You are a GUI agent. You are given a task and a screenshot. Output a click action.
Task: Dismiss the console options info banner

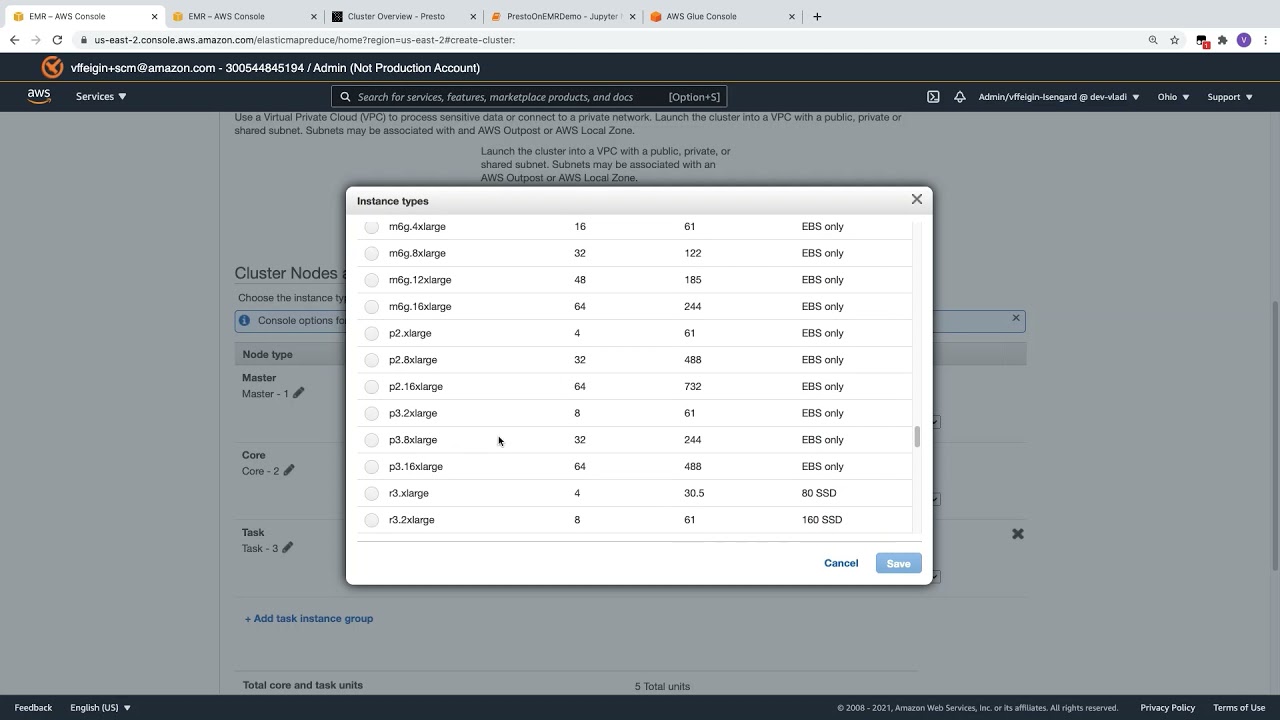click(1016, 318)
